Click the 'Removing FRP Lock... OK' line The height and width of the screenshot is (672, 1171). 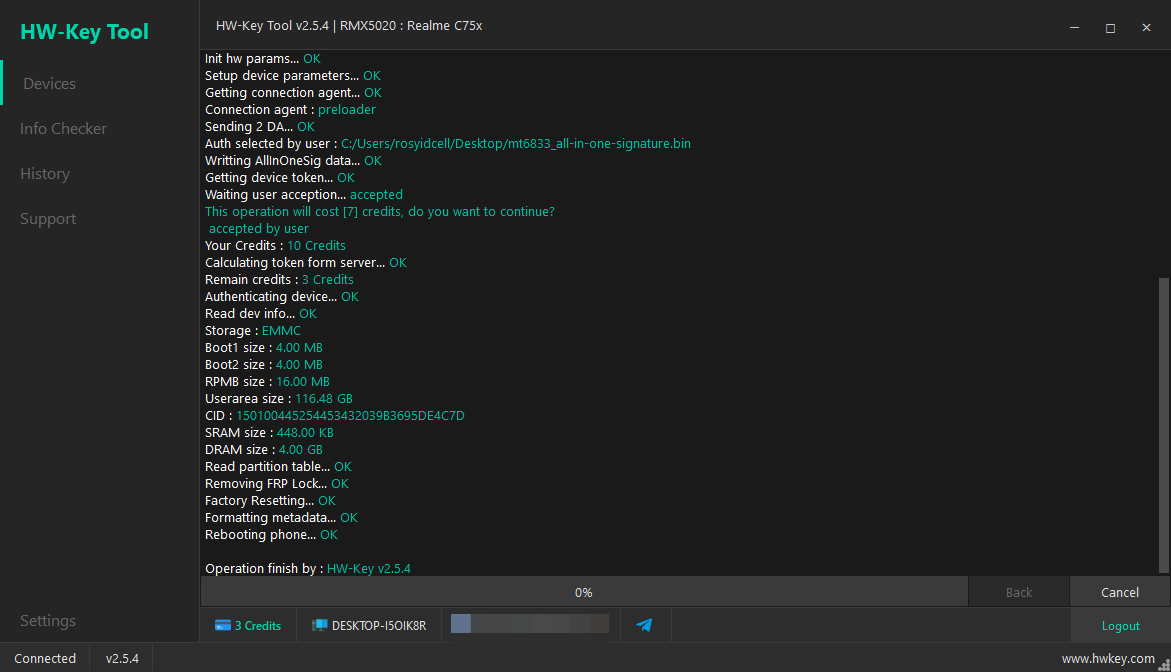point(277,484)
